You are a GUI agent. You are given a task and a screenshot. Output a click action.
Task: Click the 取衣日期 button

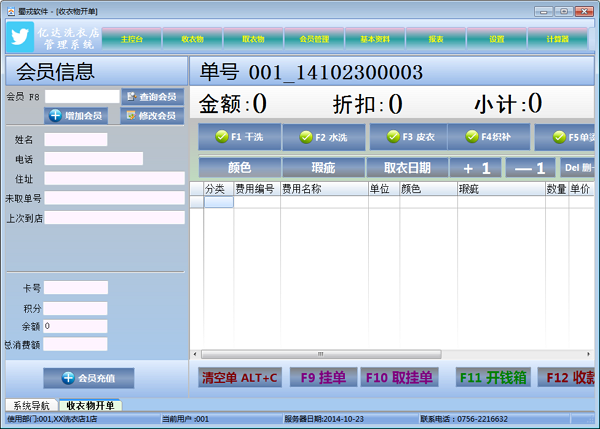(x=407, y=168)
